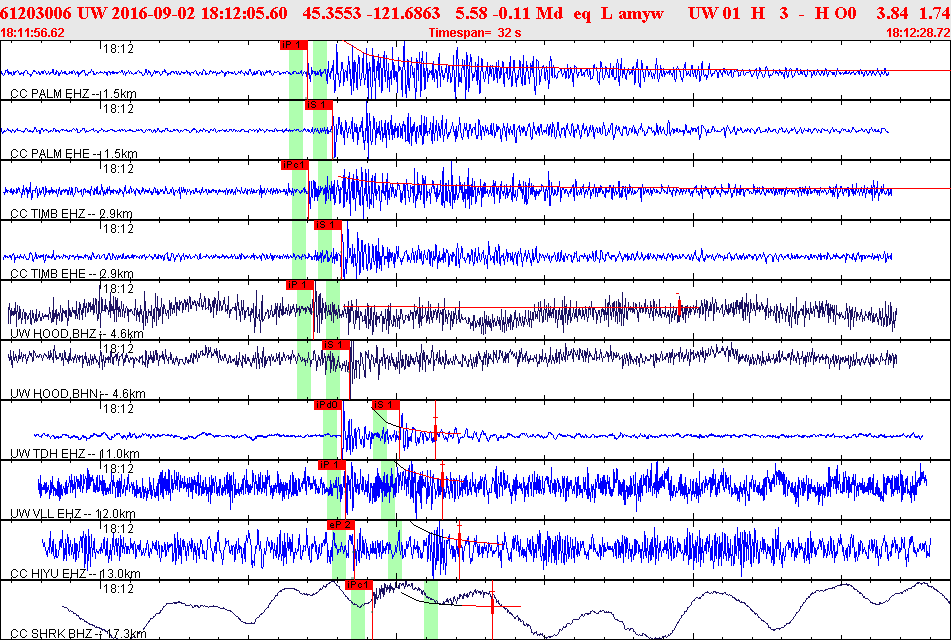Click the red coda end marker on HOOD BHZ

(679, 306)
